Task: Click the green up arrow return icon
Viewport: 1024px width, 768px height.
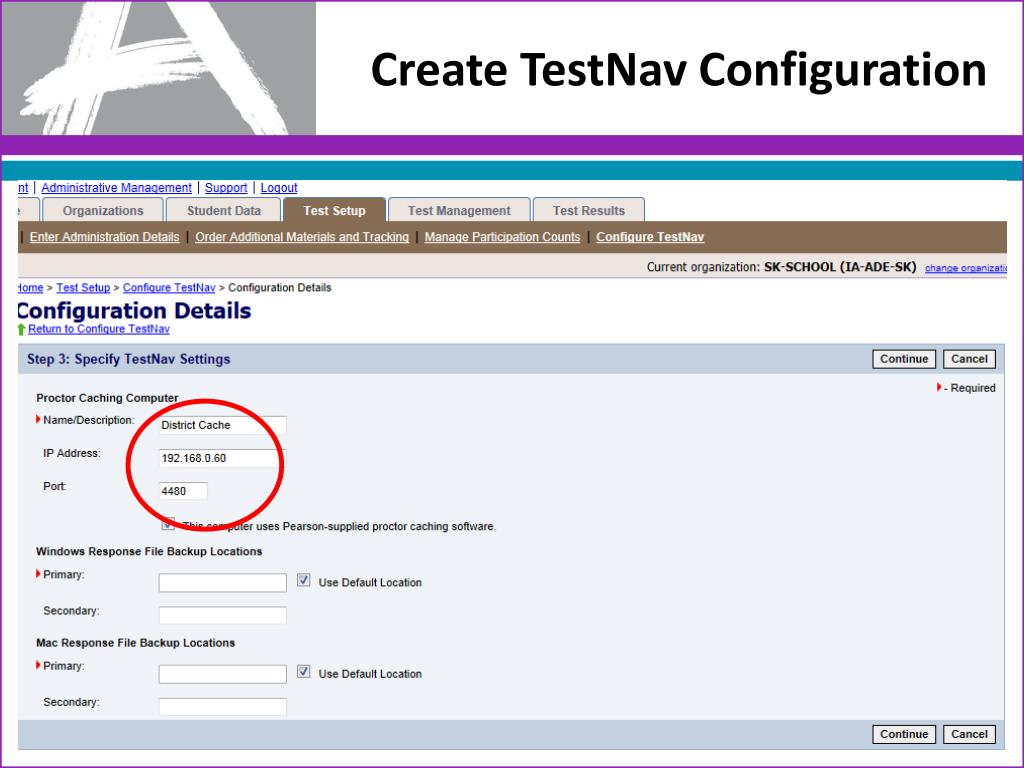Action: [22, 329]
